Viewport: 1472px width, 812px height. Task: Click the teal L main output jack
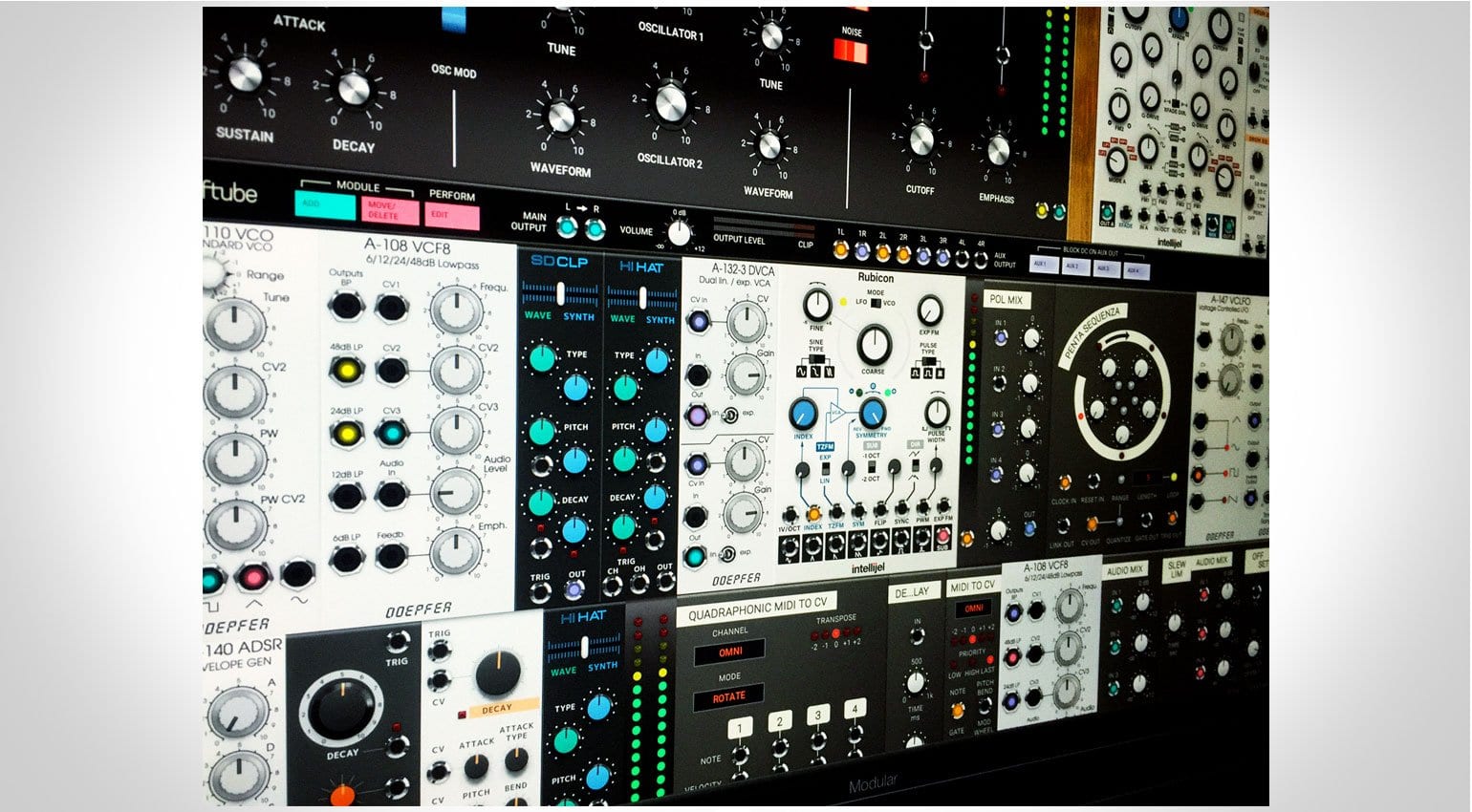click(x=568, y=229)
